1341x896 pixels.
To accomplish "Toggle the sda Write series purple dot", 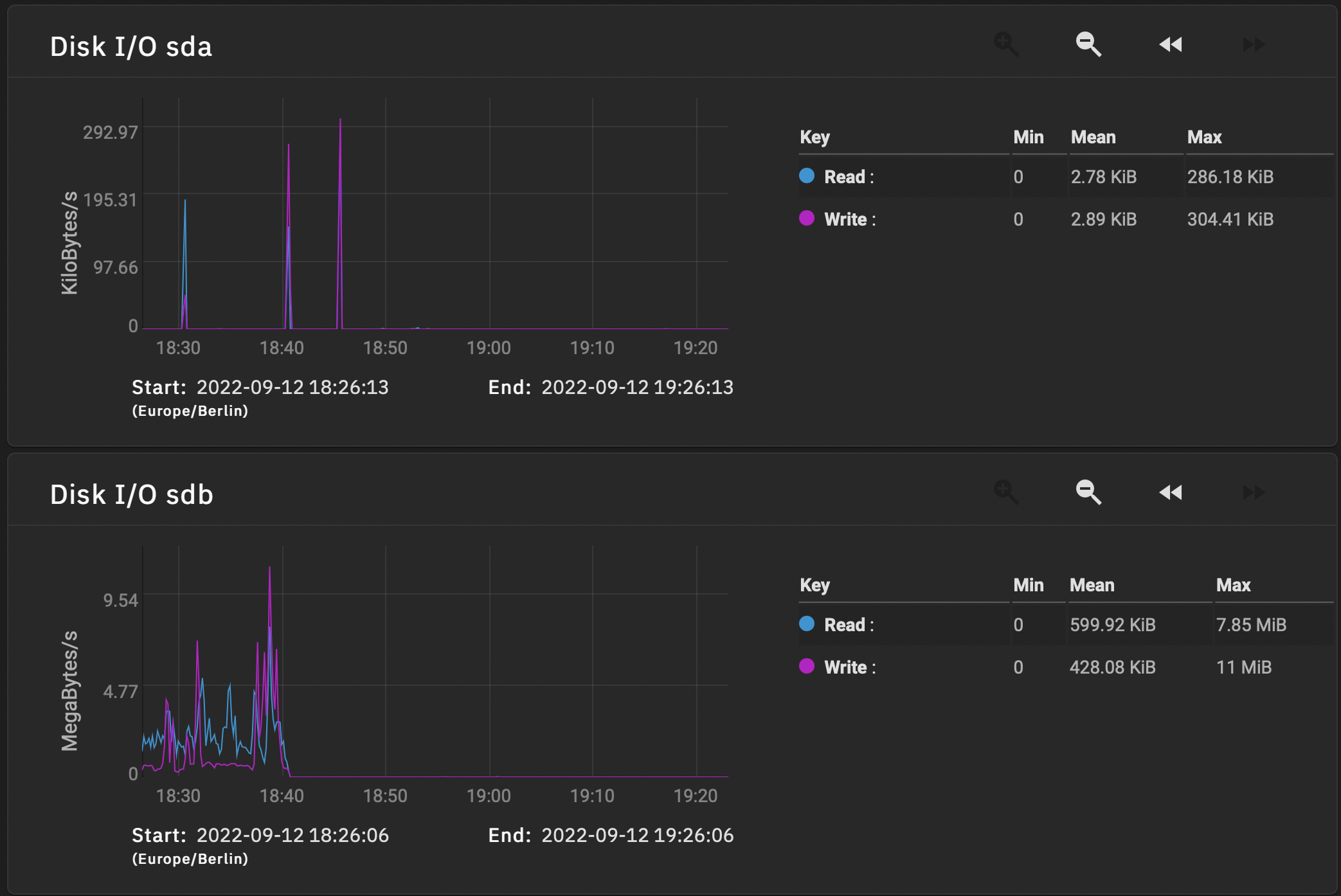I will click(x=807, y=218).
